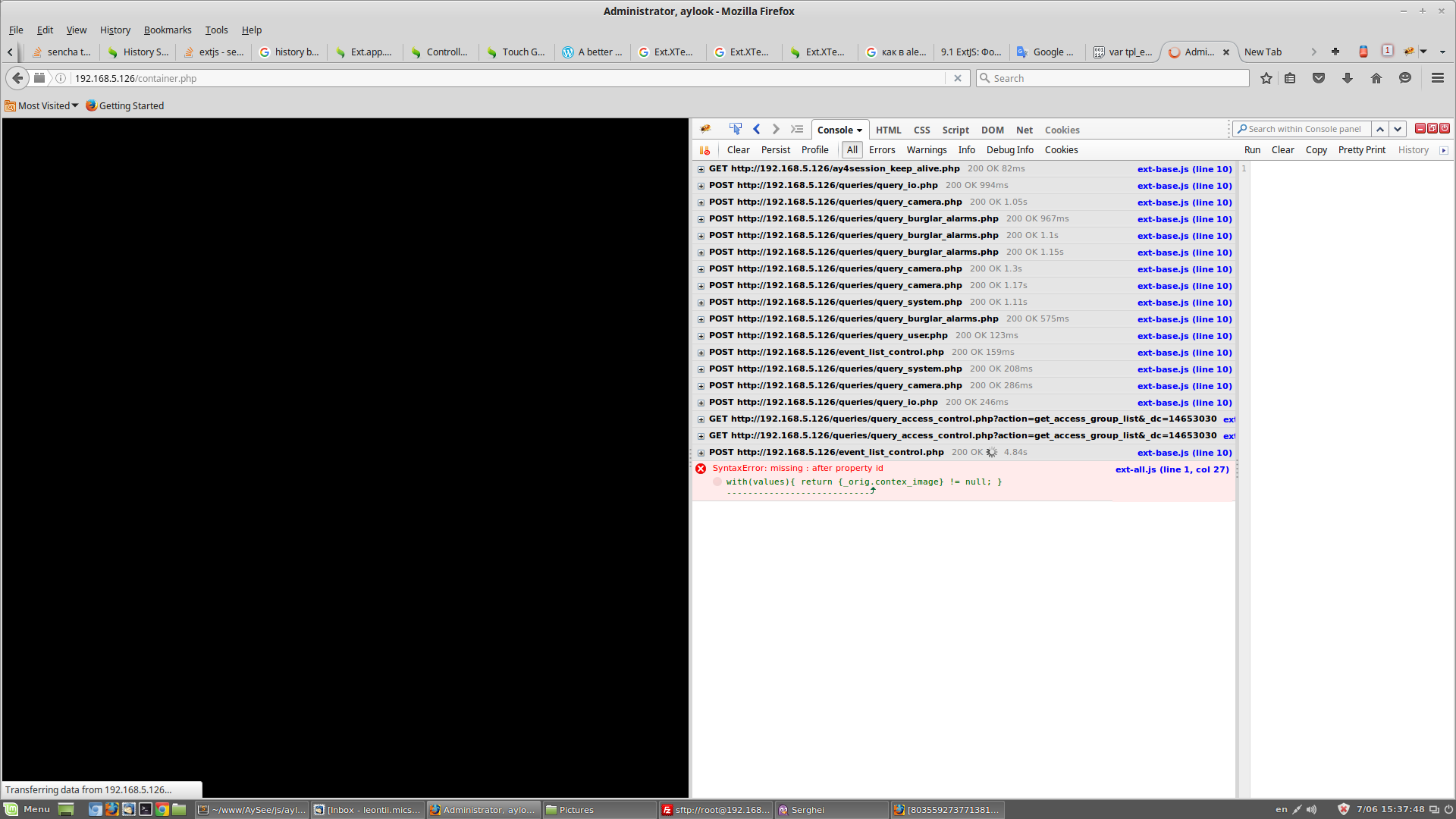1456x819 pixels.
Task: Toggle break on all errors icon
Action: [x=704, y=150]
